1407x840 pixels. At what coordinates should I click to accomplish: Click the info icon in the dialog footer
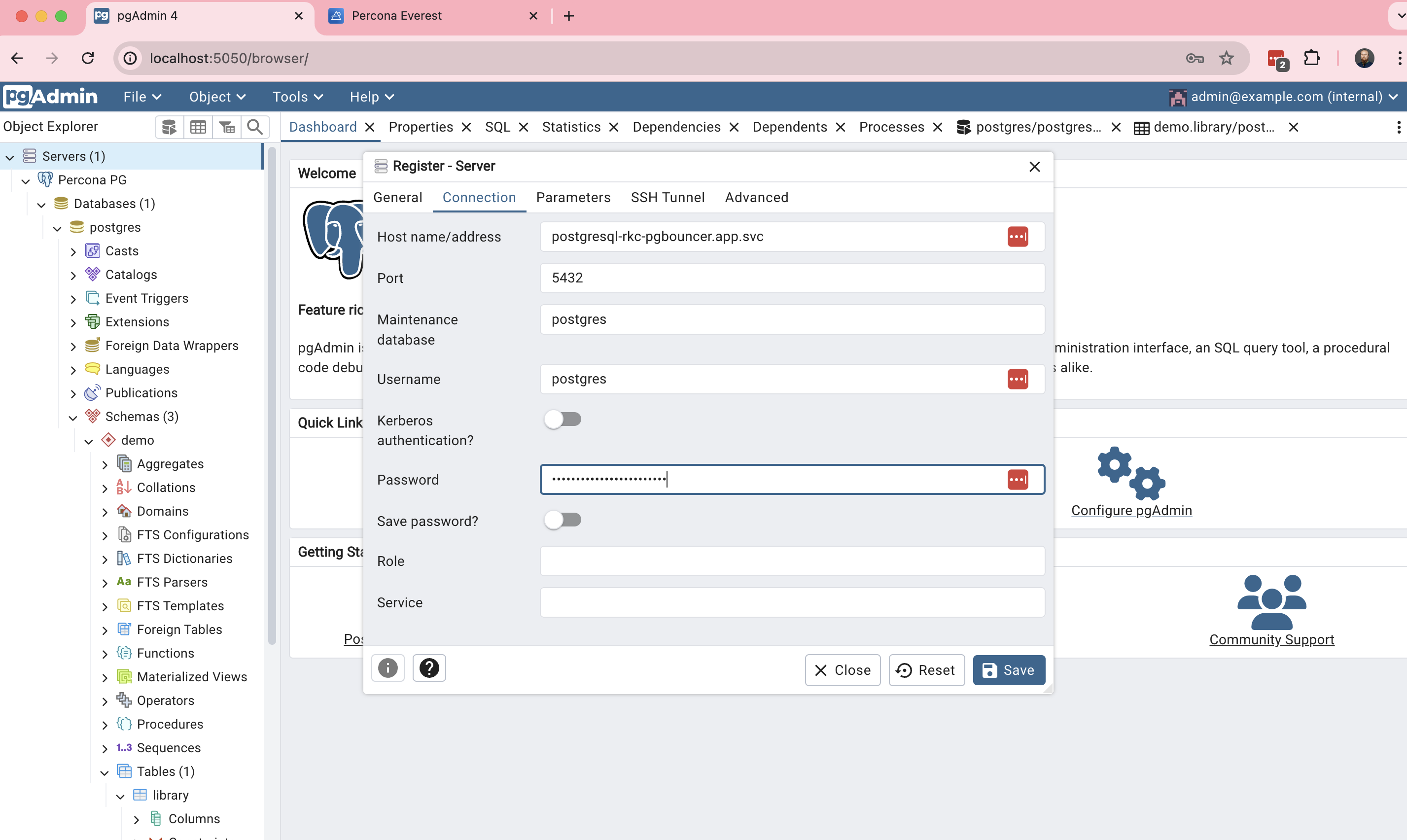coord(387,668)
